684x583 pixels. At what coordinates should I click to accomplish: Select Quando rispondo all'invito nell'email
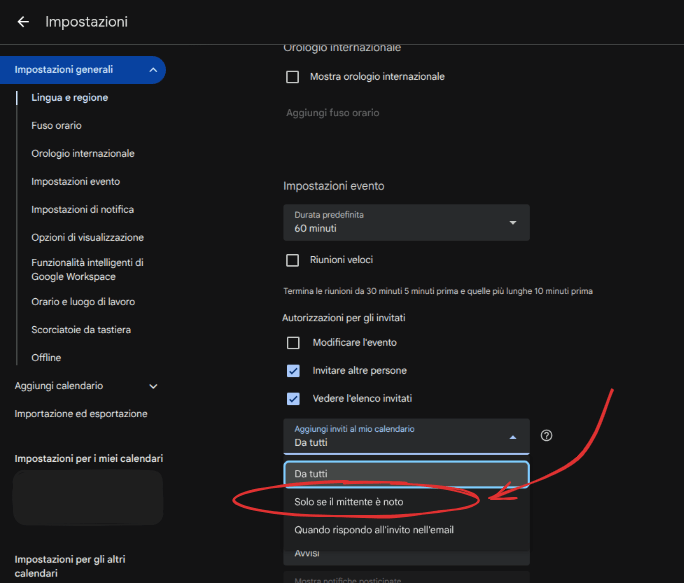point(374,530)
